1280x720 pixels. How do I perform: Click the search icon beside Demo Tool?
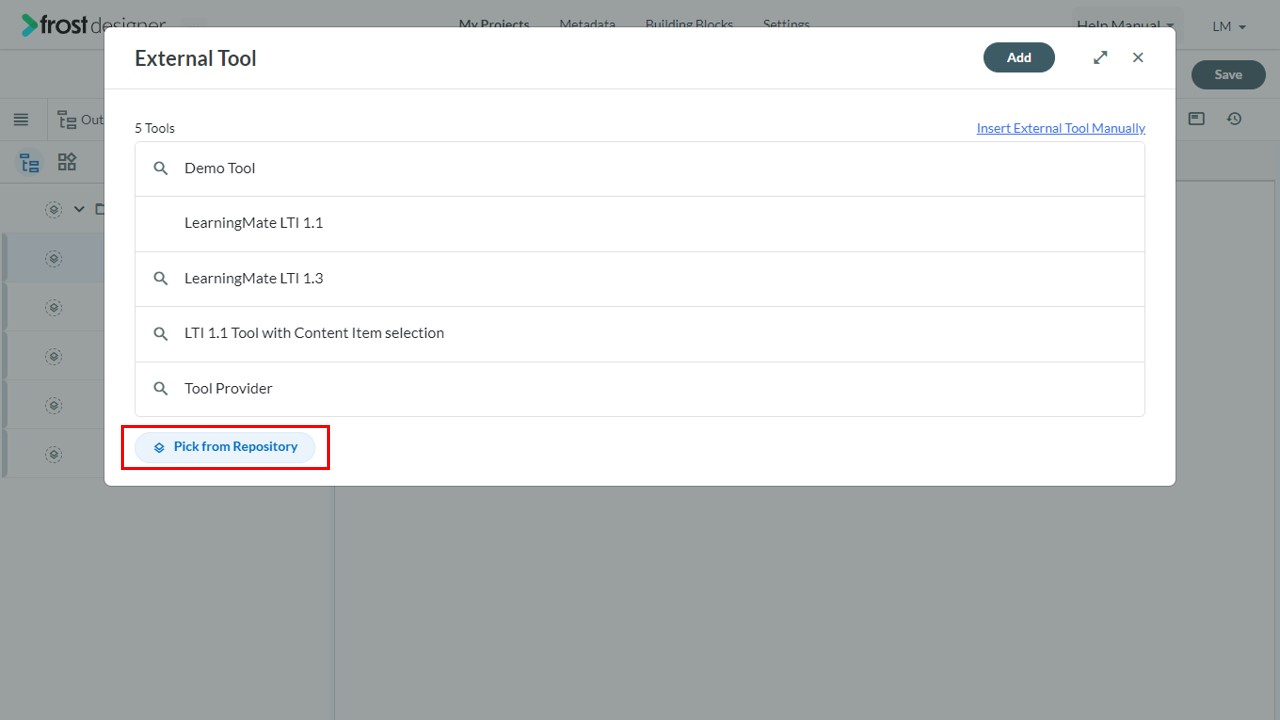click(x=160, y=169)
